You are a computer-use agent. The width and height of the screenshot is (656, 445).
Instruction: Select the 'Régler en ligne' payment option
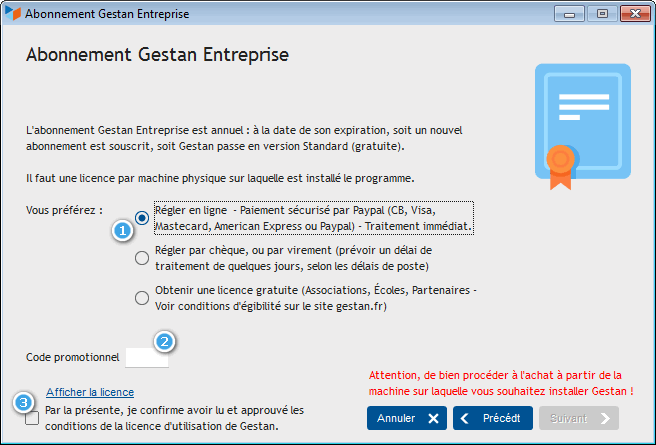(143, 218)
